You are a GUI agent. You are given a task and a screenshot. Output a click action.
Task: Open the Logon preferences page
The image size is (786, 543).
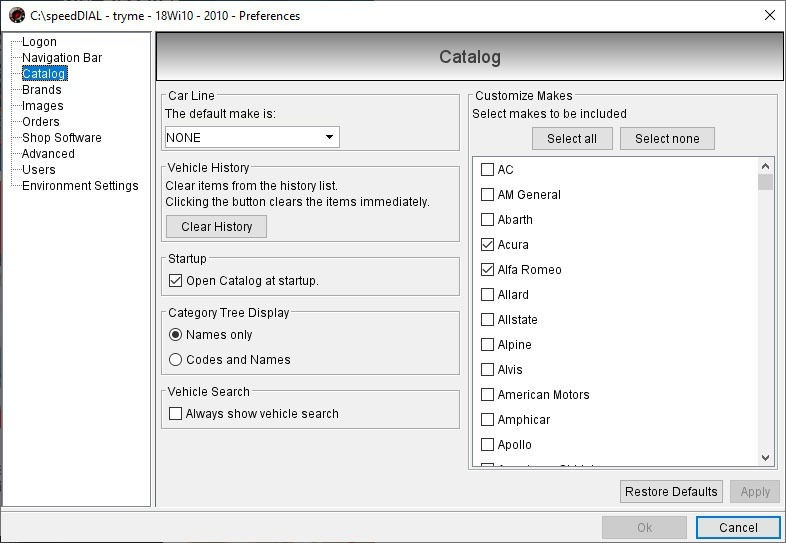(39, 42)
